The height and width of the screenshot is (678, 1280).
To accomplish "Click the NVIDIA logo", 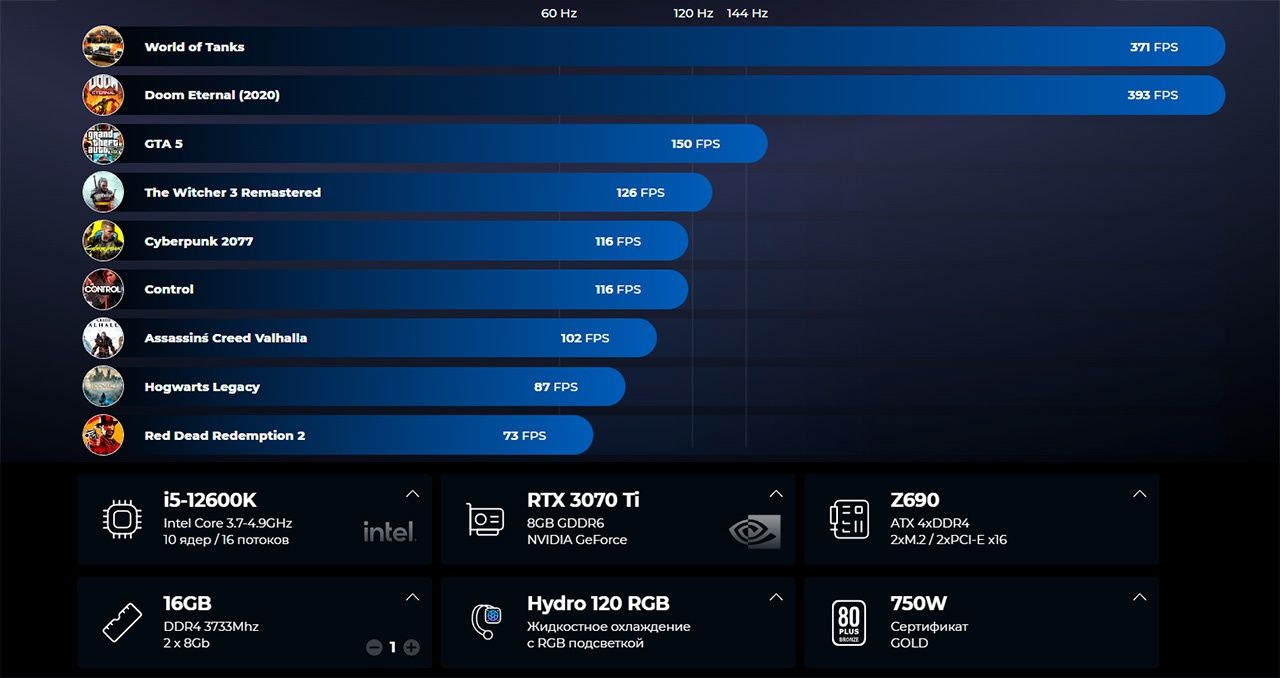I will click(754, 531).
